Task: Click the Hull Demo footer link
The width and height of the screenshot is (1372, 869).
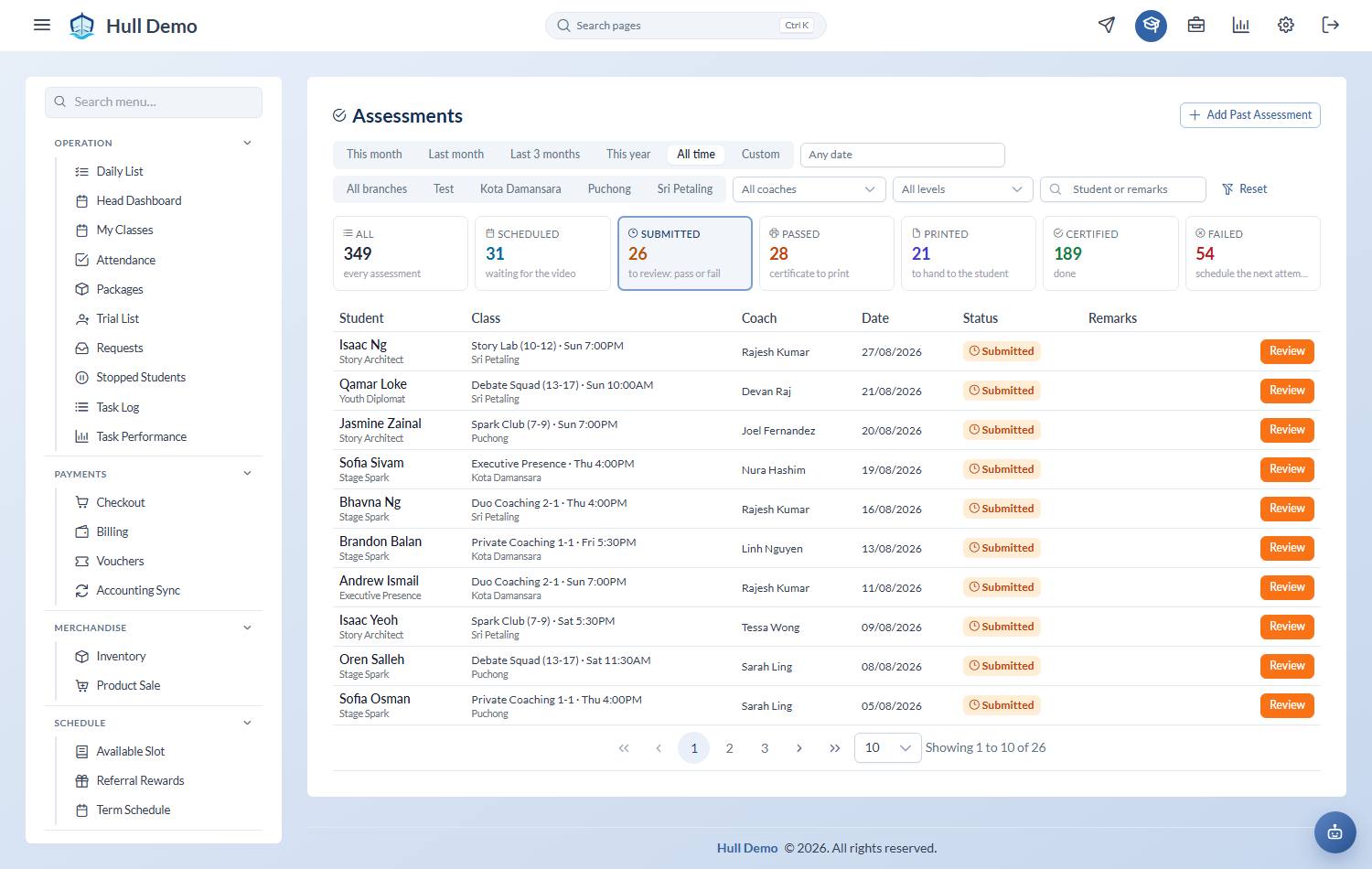Action: point(747,848)
